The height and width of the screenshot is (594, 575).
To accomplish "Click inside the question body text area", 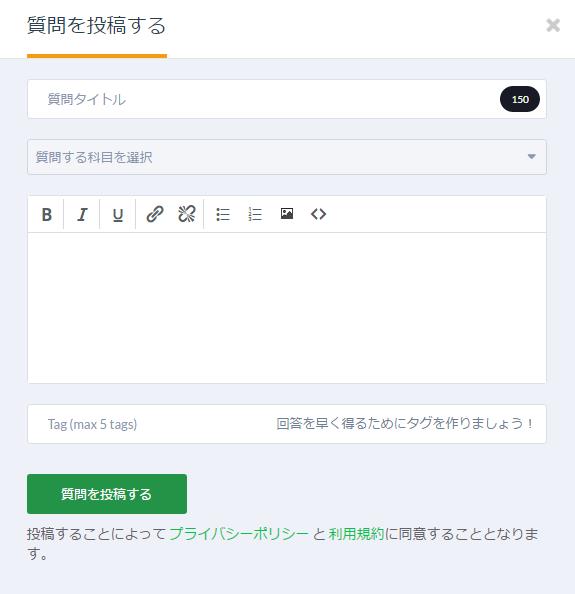I will (x=287, y=308).
